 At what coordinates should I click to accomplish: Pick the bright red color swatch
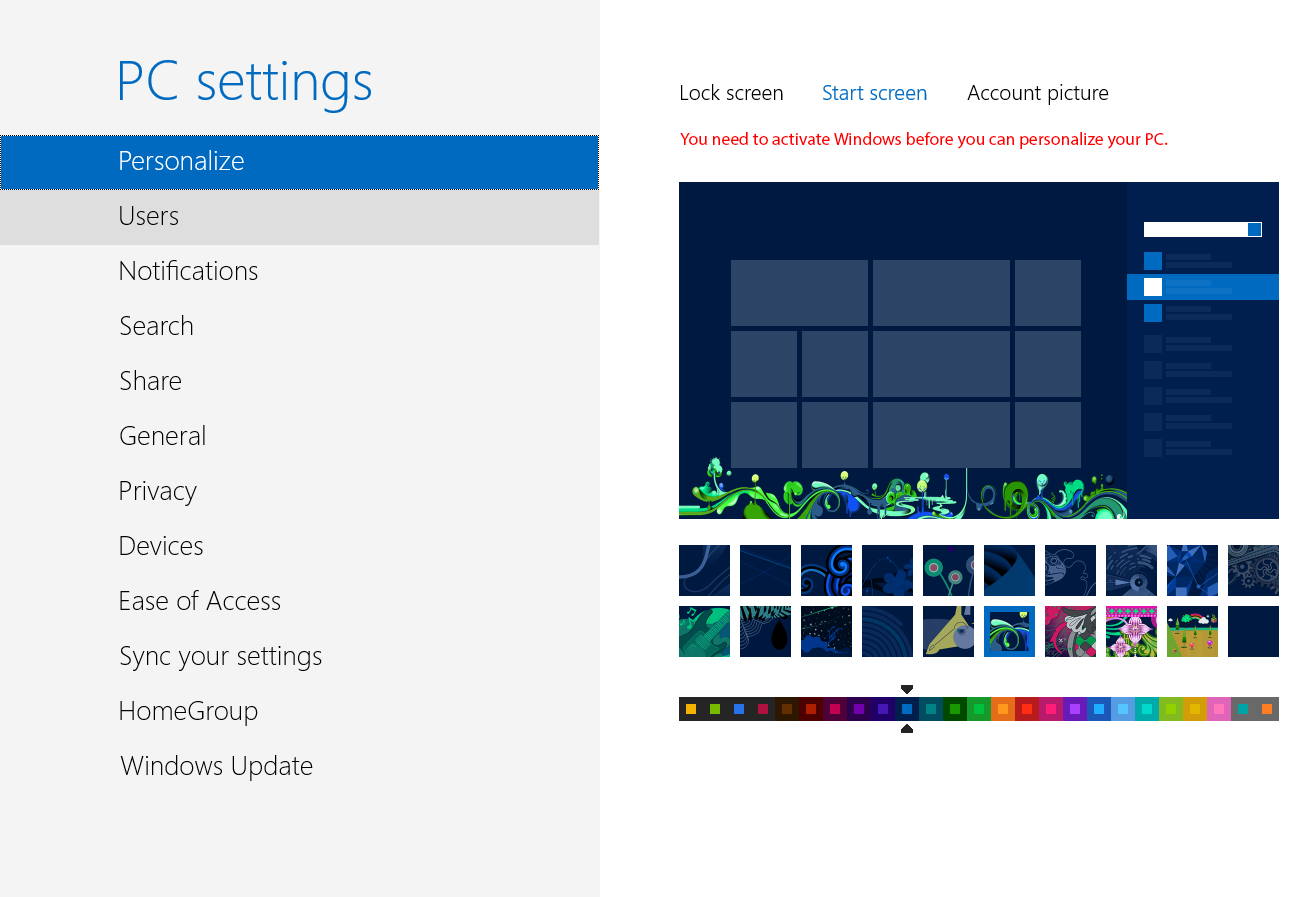[1027, 709]
